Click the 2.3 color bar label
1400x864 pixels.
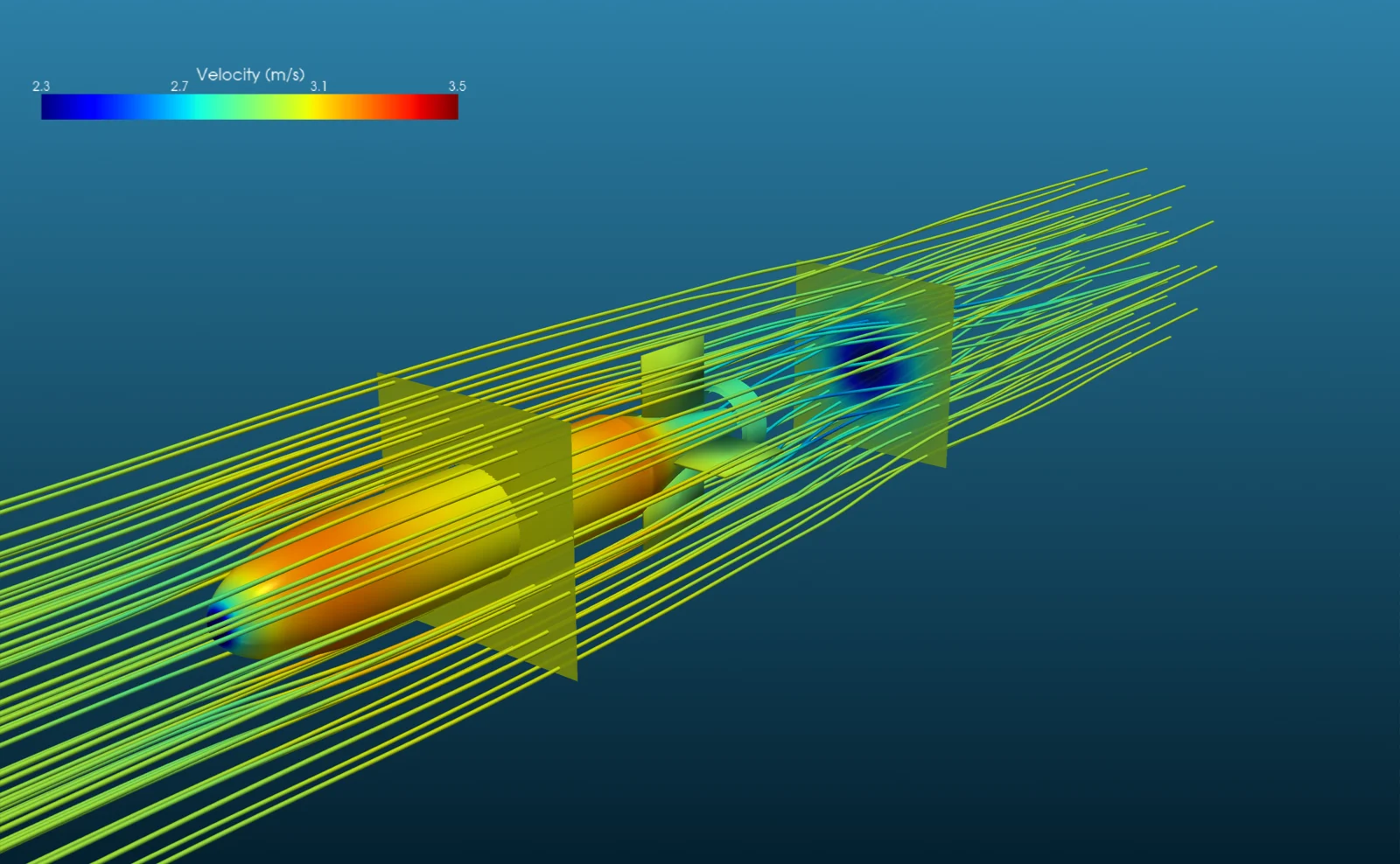point(41,86)
